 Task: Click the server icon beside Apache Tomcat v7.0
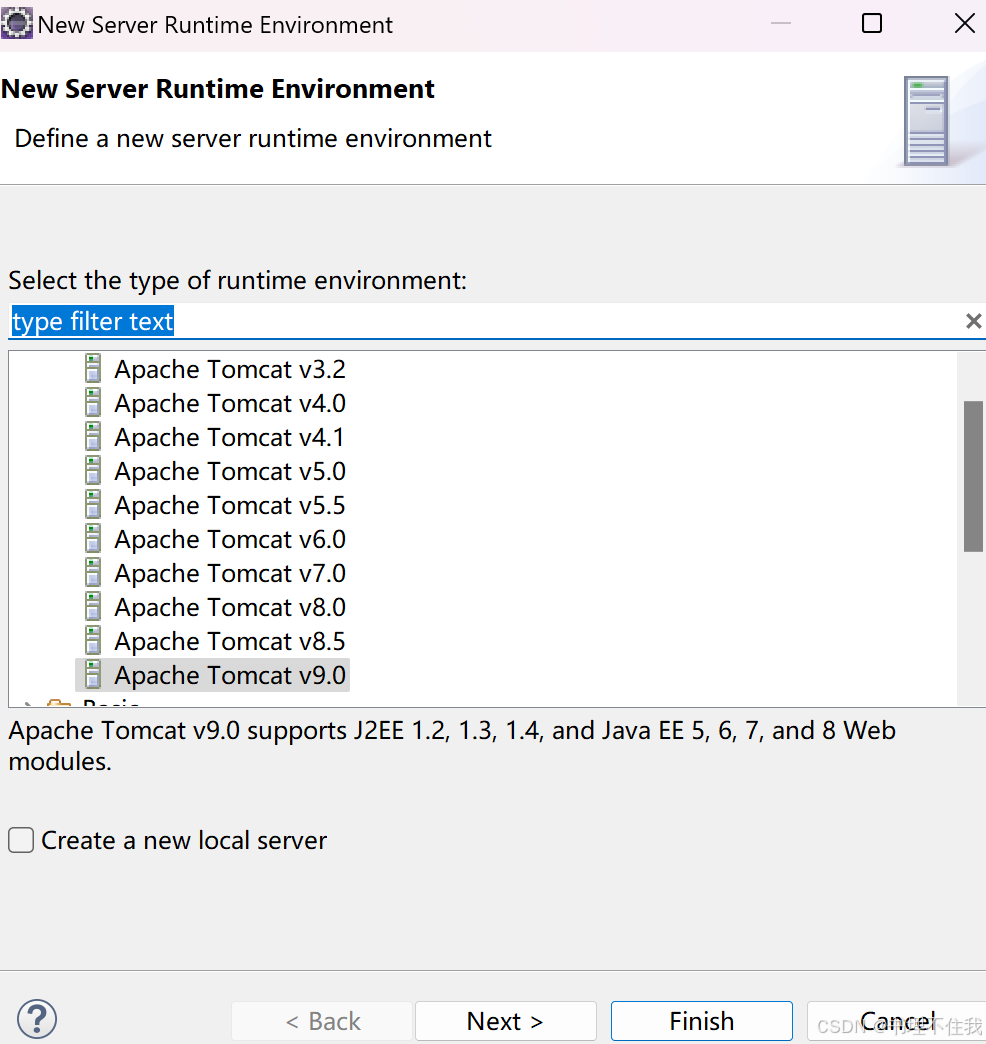point(93,572)
